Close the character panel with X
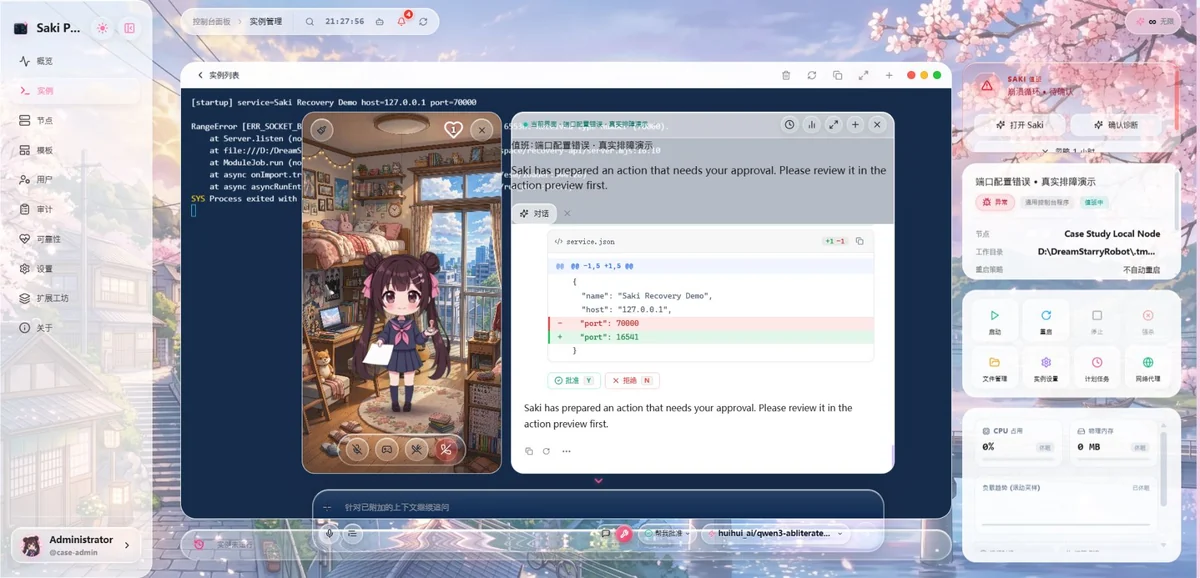This screenshot has width=1200, height=578. point(481,129)
